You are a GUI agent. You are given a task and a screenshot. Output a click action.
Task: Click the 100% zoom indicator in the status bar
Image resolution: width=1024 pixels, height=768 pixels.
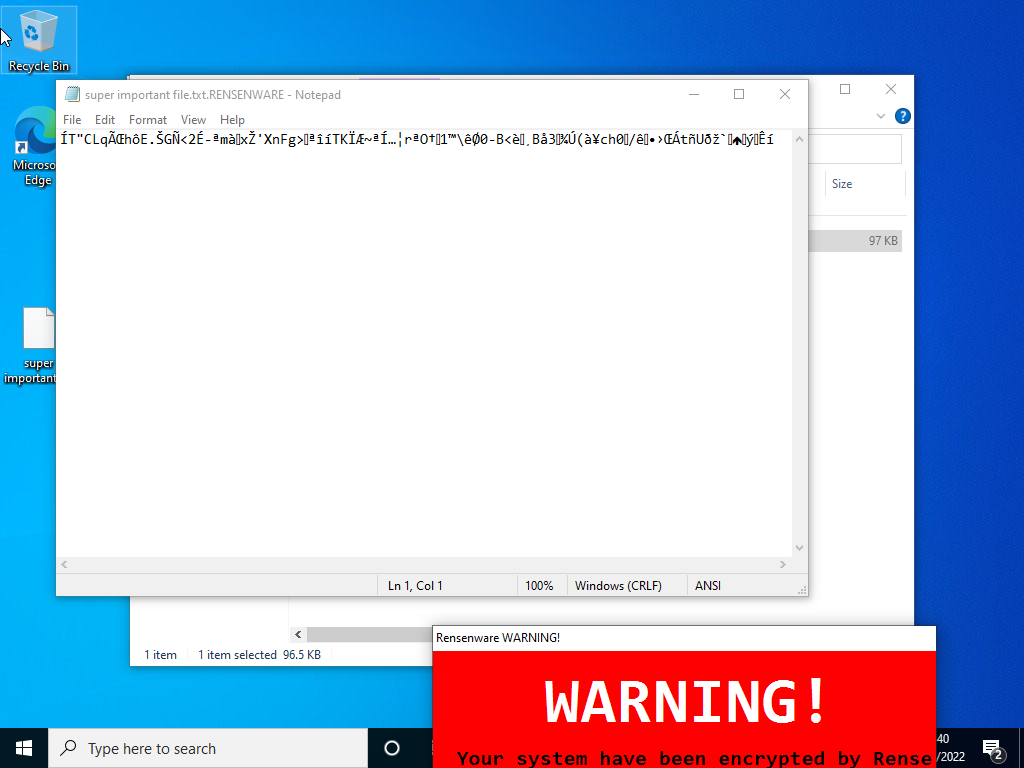click(541, 585)
